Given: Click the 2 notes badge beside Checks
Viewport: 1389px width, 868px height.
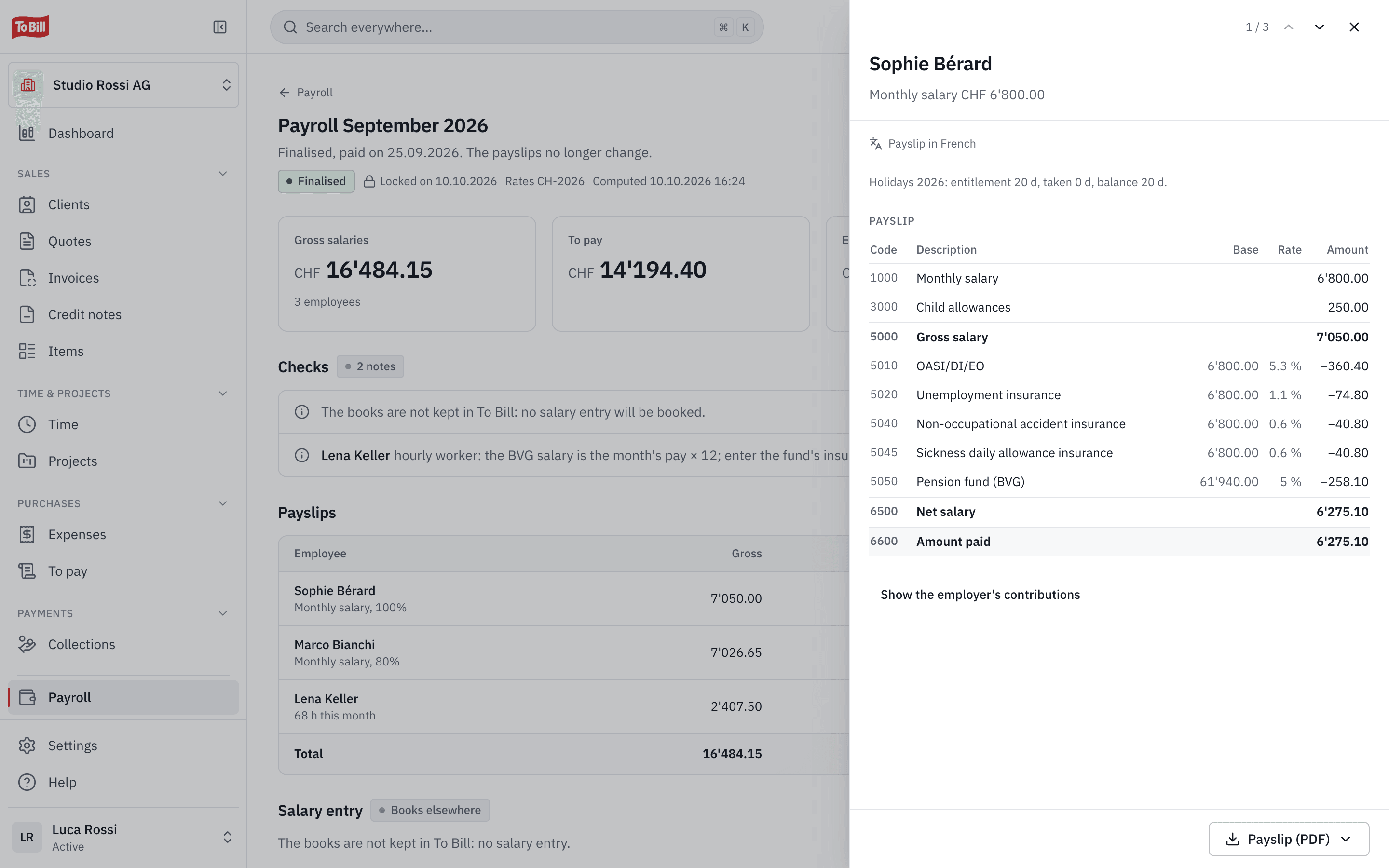Looking at the screenshot, I should coord(370,366).
